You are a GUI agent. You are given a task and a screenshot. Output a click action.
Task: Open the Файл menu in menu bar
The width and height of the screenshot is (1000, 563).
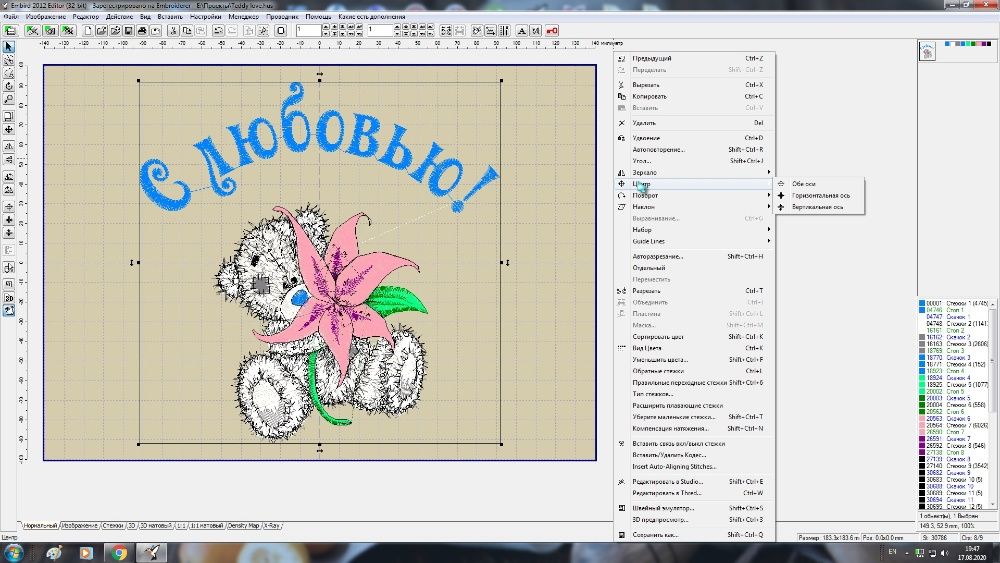coord(11,17)
